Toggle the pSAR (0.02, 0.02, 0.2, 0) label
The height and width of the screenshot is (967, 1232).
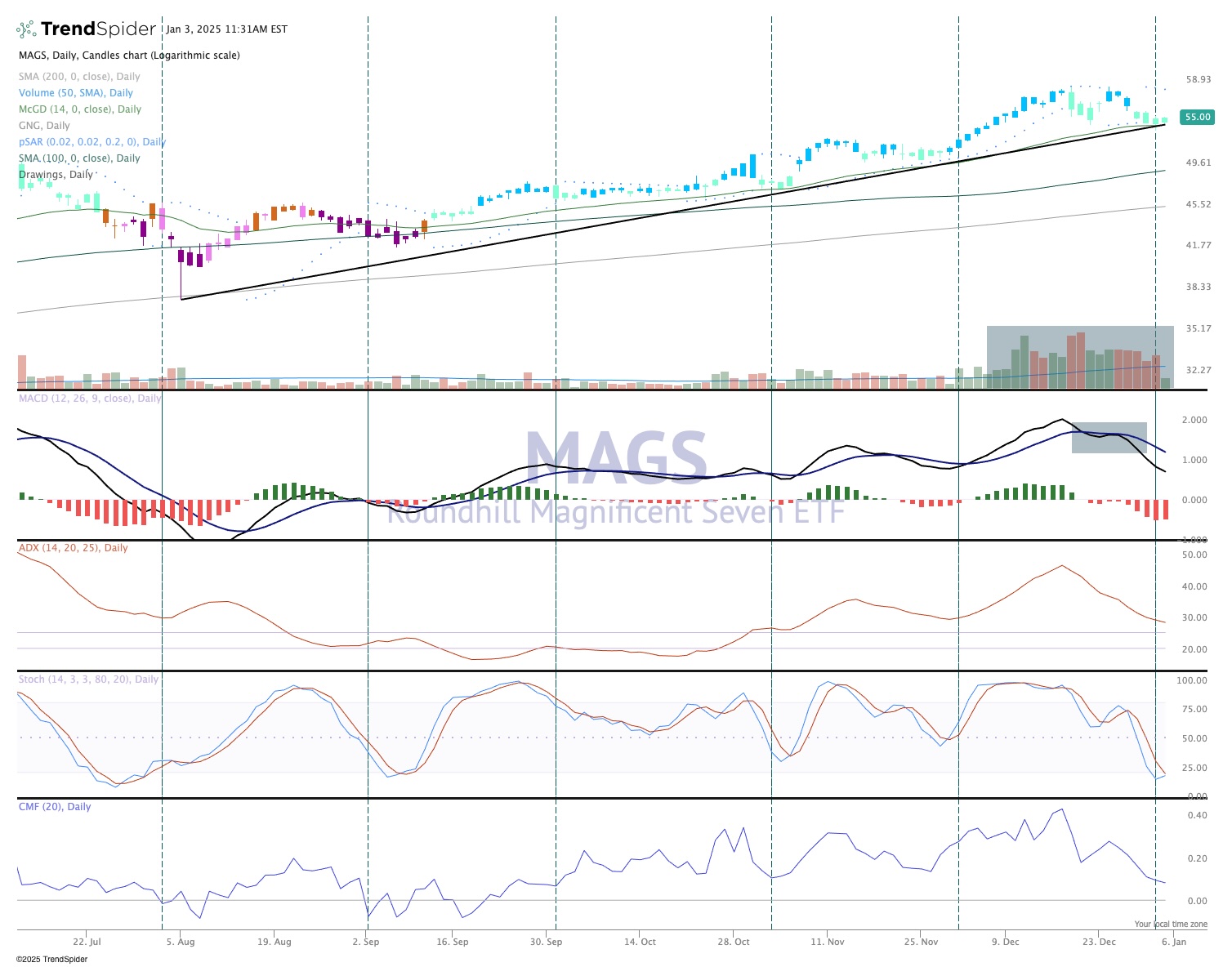[x=92, y=142]
